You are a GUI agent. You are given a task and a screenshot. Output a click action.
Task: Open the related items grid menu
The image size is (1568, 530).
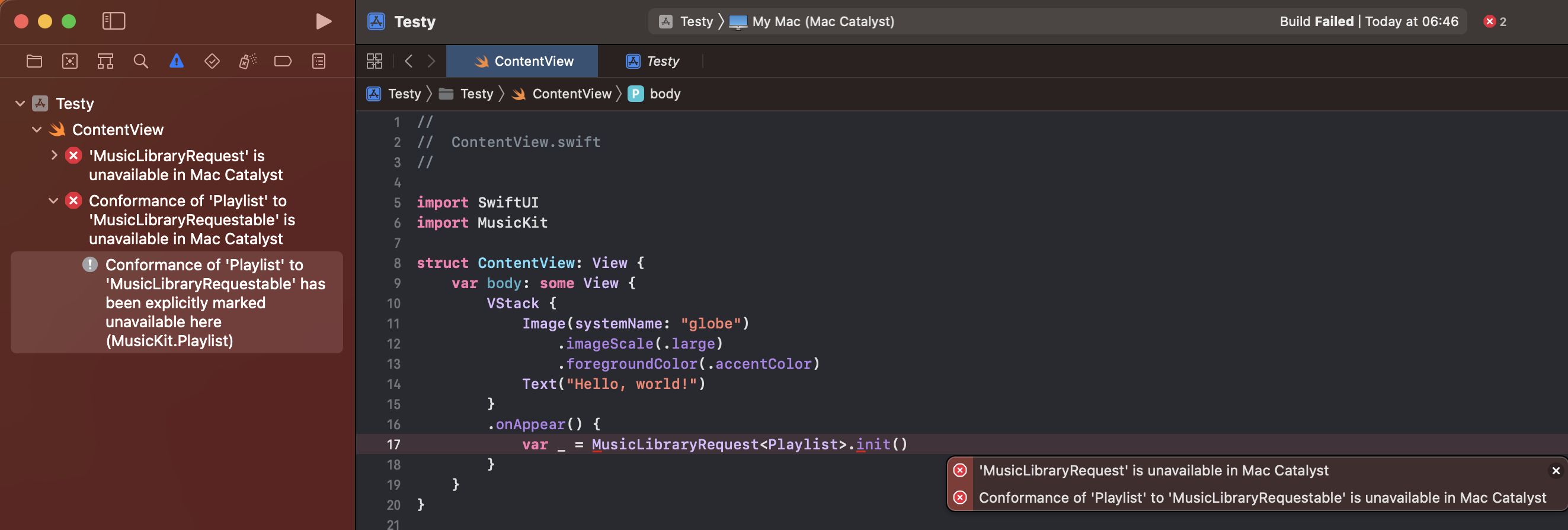tap(375, 61)
